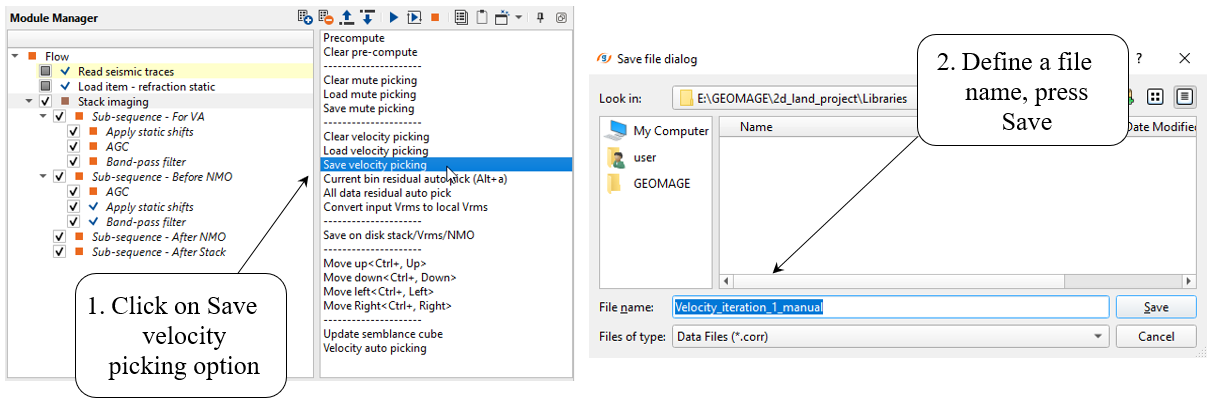Click the Cancel button in the dialog
The height and width of the screenshot is (403, 1215).
point(1156,337)
